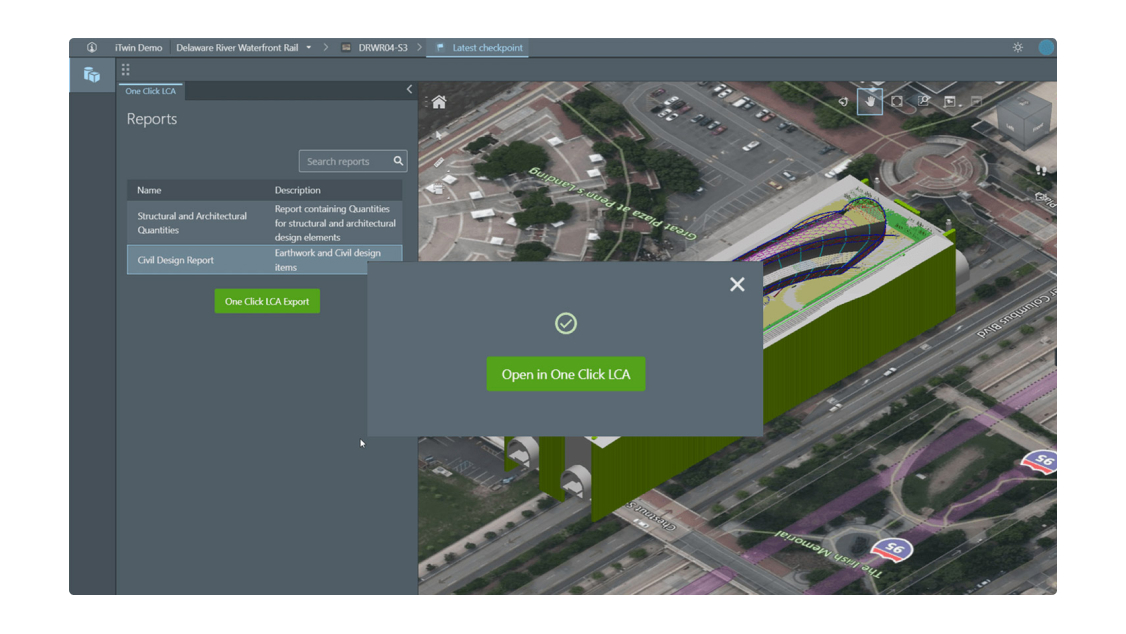Click the Structural report description text
1126x634 pixels.
point(335,223)
